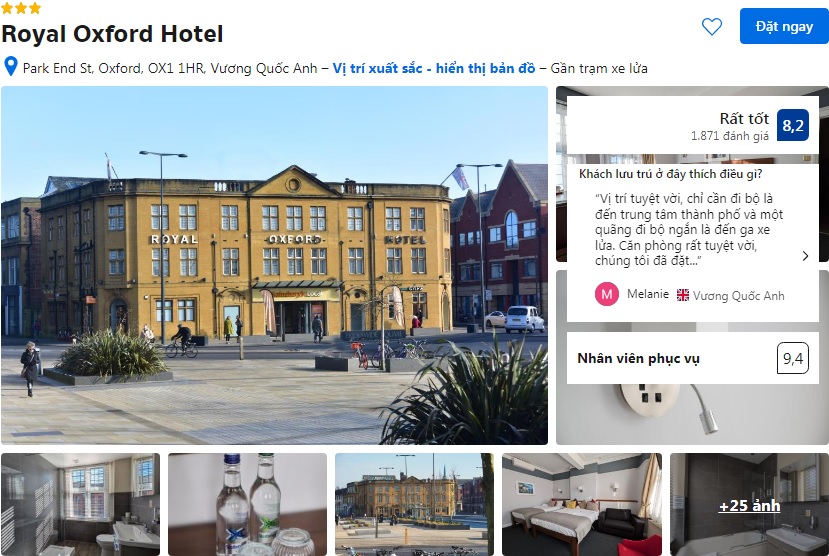Image resolution: width=829 pixels, height=556 pixels.
Task: View the distant hotel exterior thumbnail
Action: point(414,504)
